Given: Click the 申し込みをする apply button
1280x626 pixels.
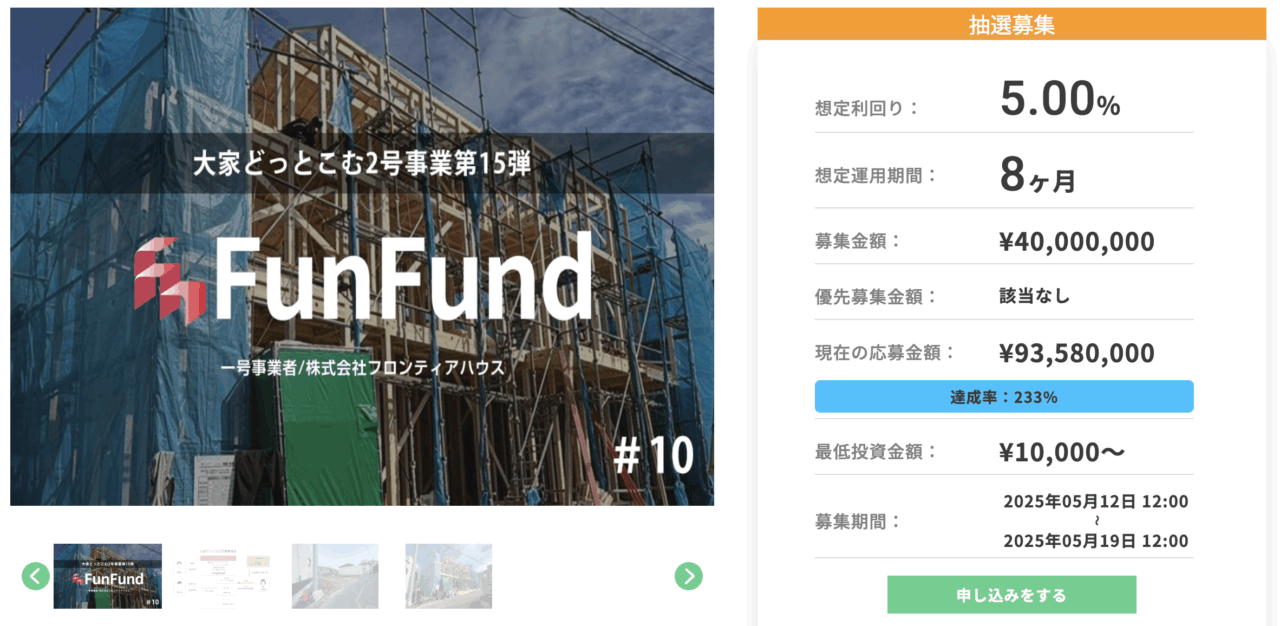Looking at the screenshot, I should point(1011,595).
